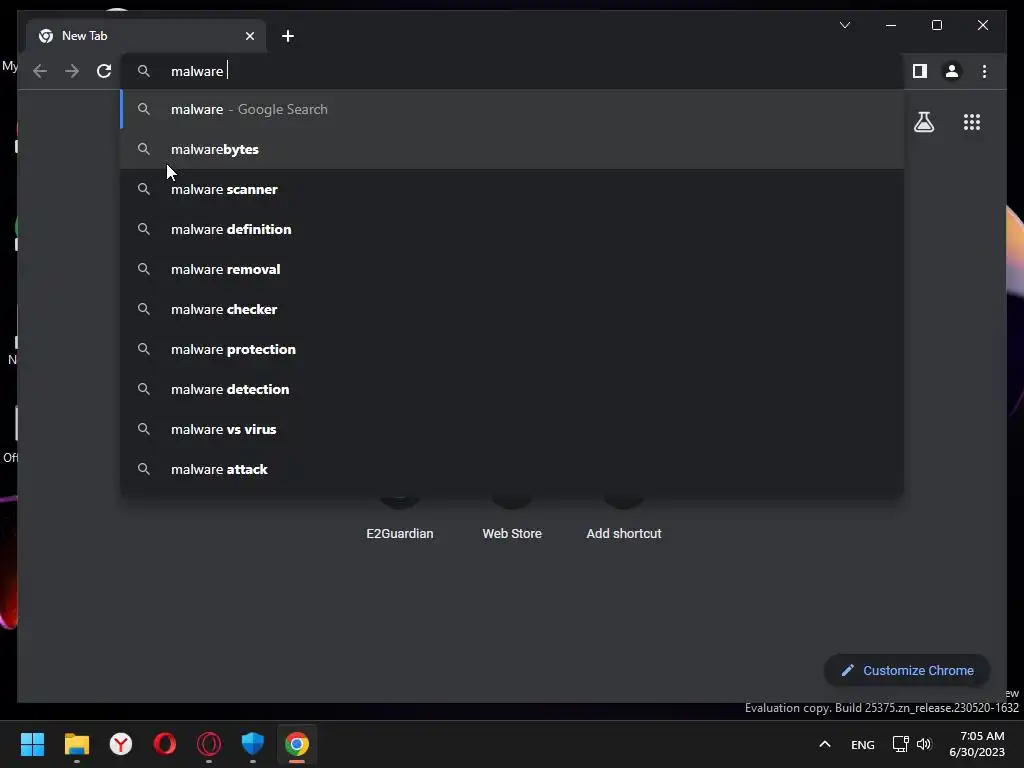
Task: Select the New Tab tab
Action: pyautogui.click(x=146, y=36)
